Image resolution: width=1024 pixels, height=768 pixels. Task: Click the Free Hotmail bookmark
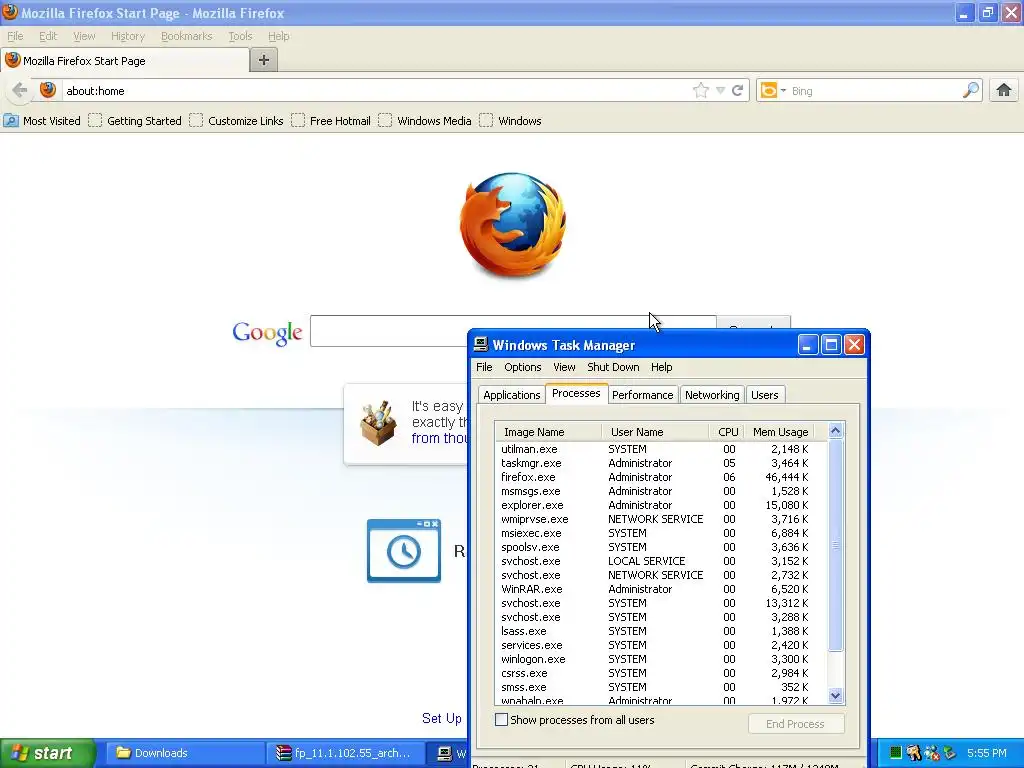pos(331,121)
